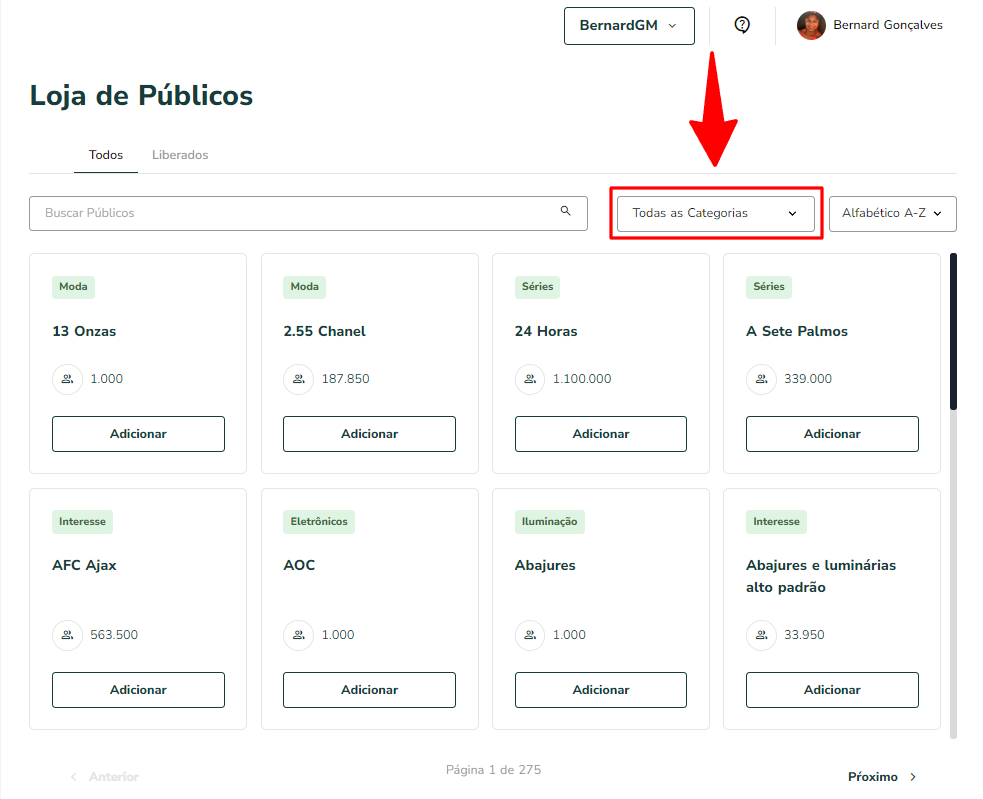Click audience people icon on 24 Horas card
The width and height of the screenshot is (983, 799).
(530, 379)
